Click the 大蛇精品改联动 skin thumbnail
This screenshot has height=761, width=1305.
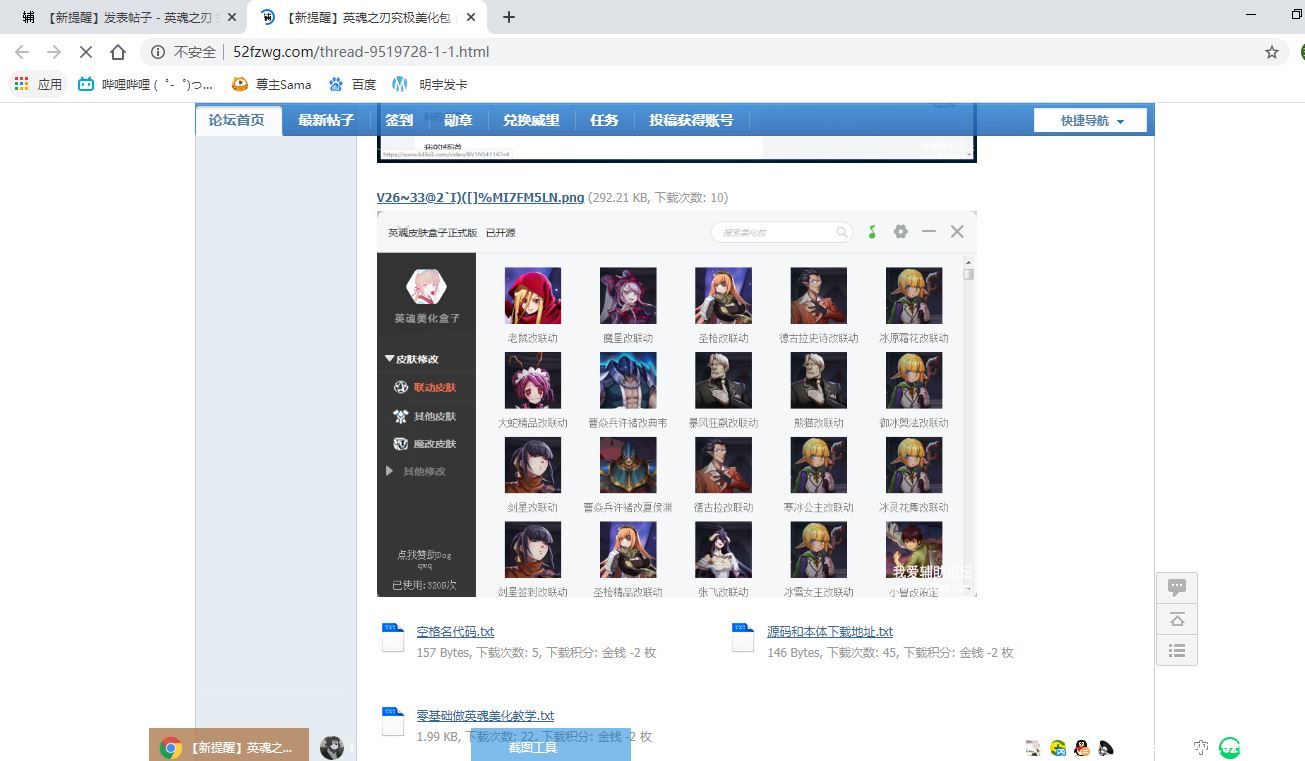[x=533, y=380]
